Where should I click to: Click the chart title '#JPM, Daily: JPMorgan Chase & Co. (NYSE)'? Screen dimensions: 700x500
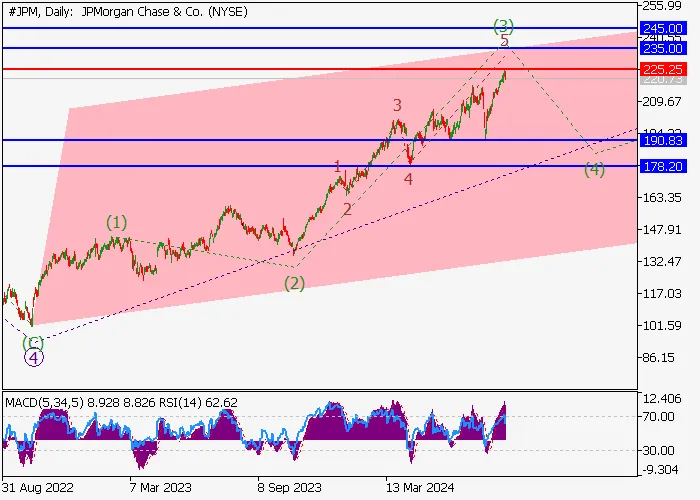[128, 12]
